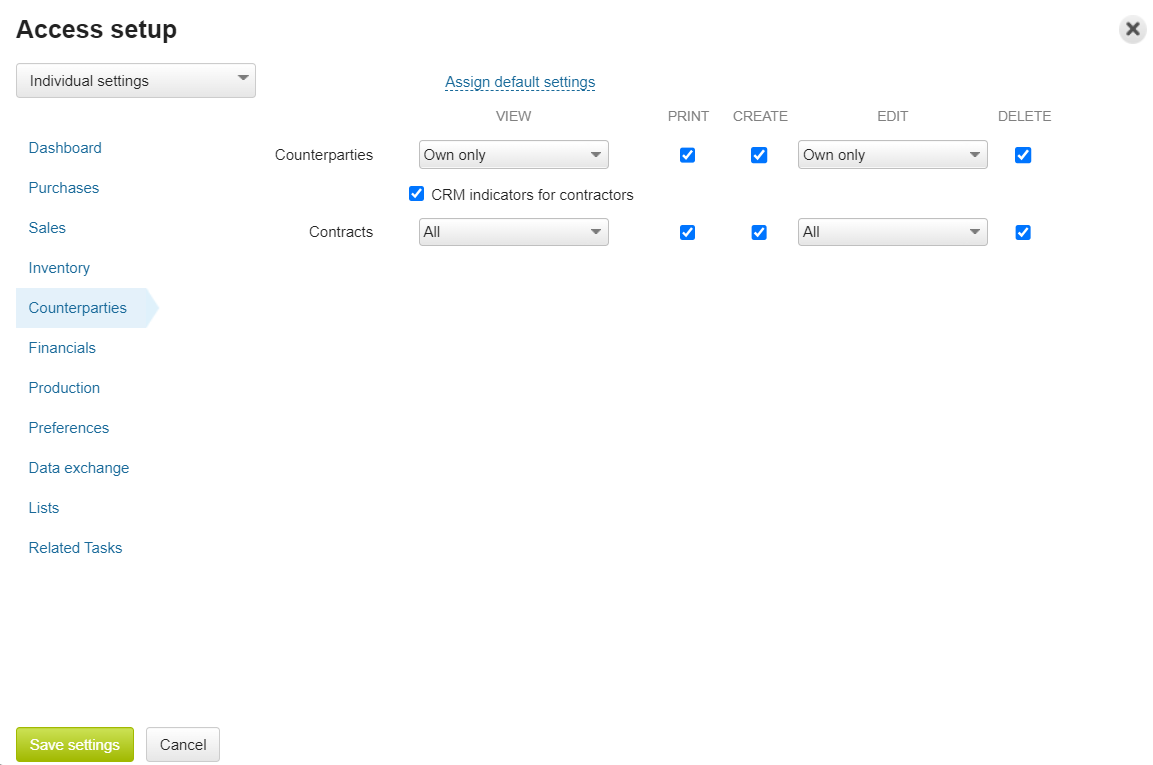
Task: Open Lists section
Action: coord(43,508)
